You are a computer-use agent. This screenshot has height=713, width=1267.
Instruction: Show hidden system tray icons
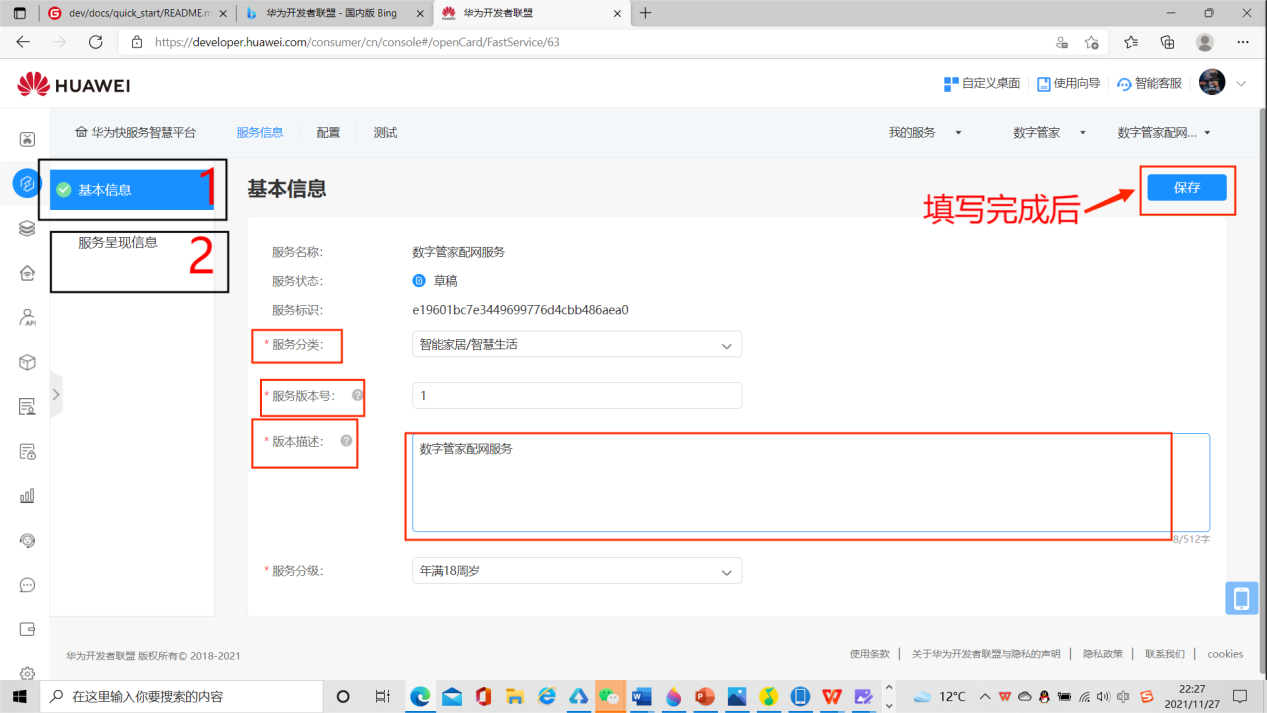985,696
